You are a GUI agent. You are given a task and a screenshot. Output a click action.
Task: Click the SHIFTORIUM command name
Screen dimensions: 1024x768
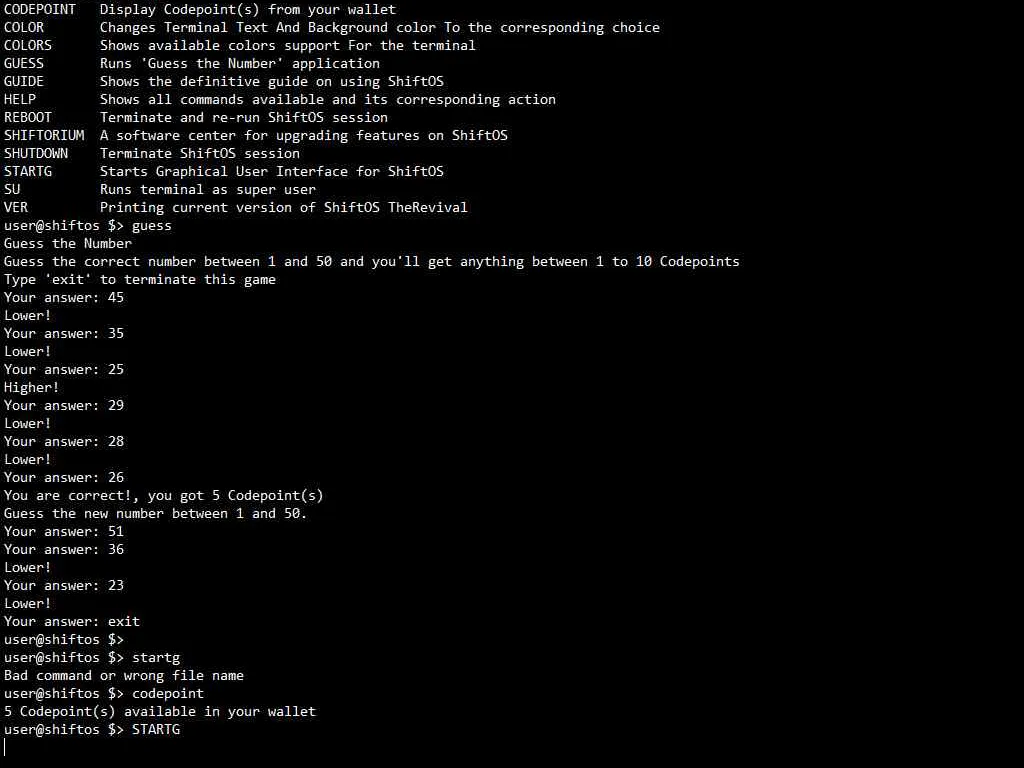44,135
